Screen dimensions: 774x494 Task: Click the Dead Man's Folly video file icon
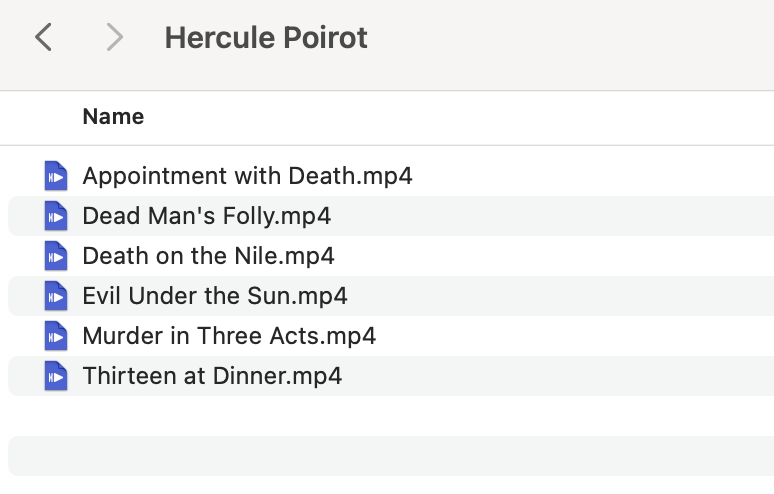56,216
